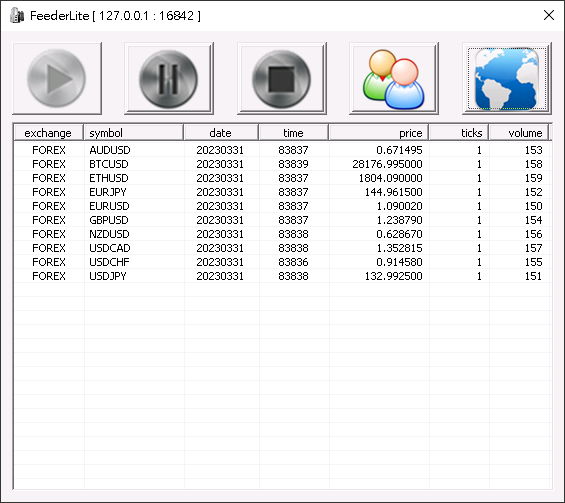This screenshot has width=565, height=503.
Task: Select the ETHUSD row
Action: (282, 178)
